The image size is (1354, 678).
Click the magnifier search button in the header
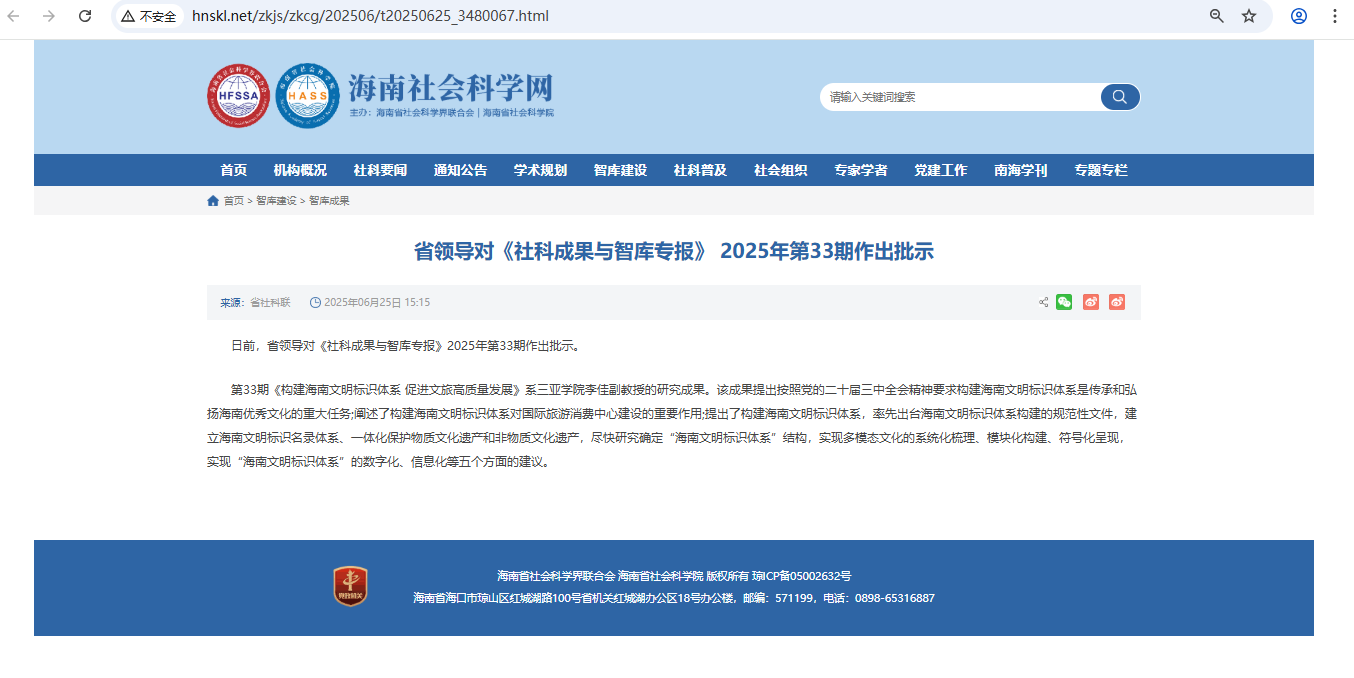click(1119, 97)
